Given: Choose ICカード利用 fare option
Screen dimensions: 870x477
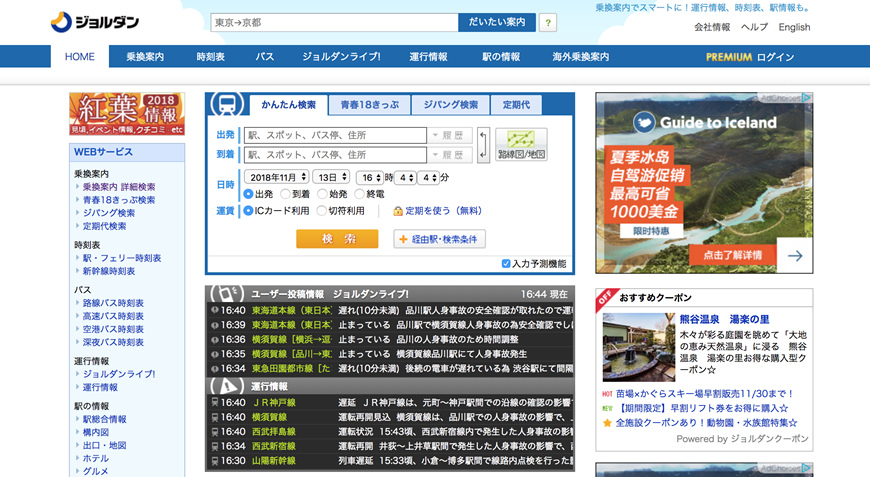Looking at the screenshot, I should [x=248, y=211].
